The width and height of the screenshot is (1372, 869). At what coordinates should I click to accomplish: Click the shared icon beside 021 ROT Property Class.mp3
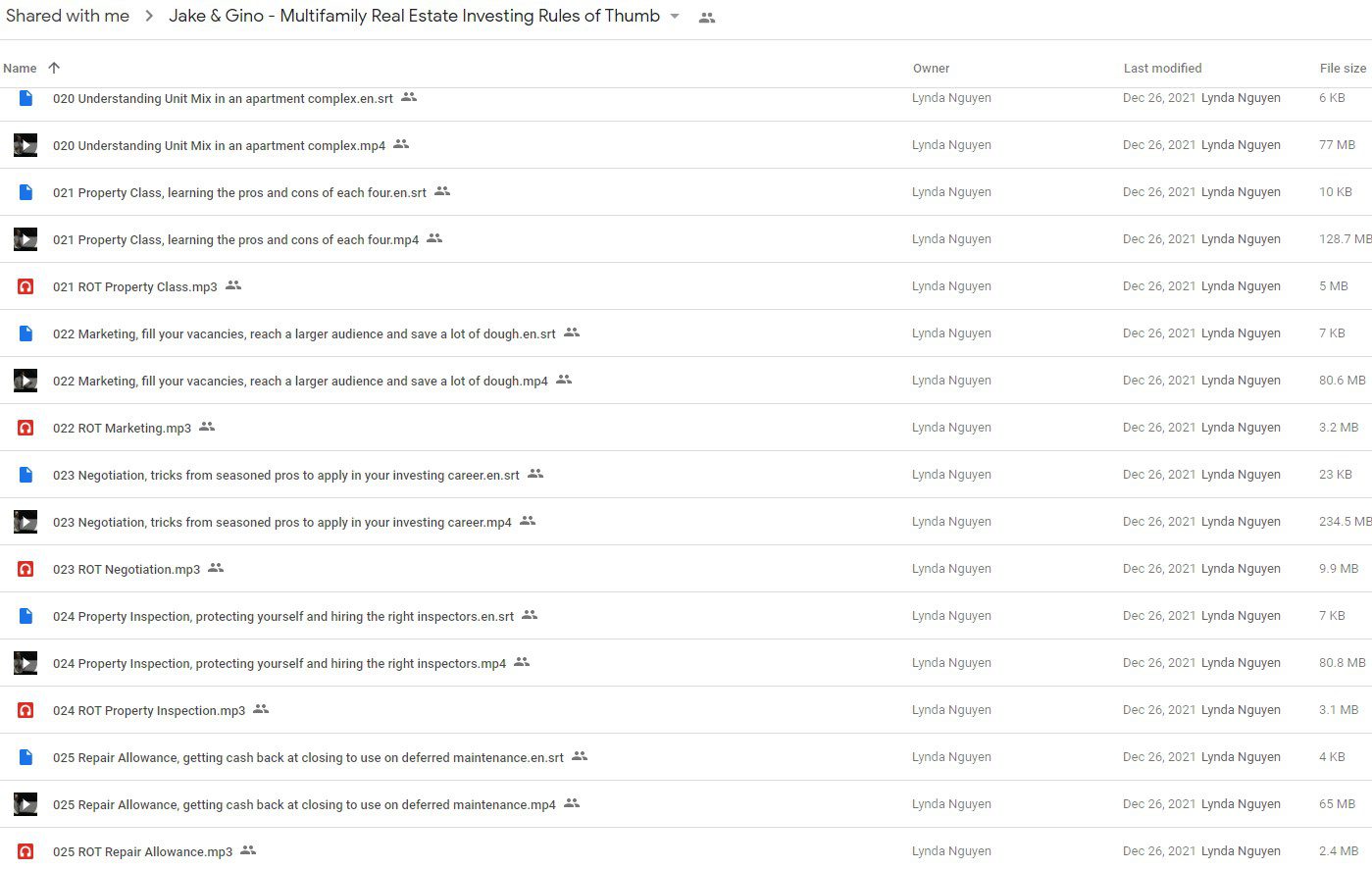pos(233,285)
